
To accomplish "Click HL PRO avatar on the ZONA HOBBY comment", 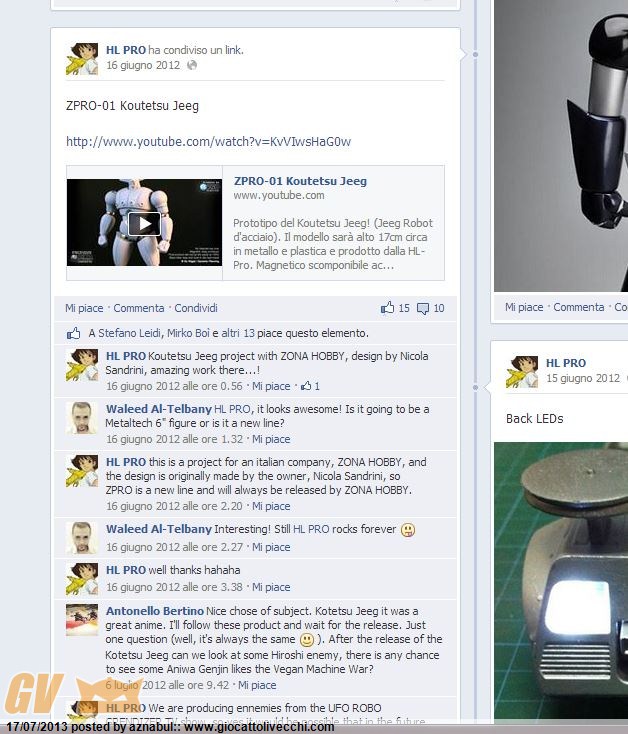I will click(82, 365).
